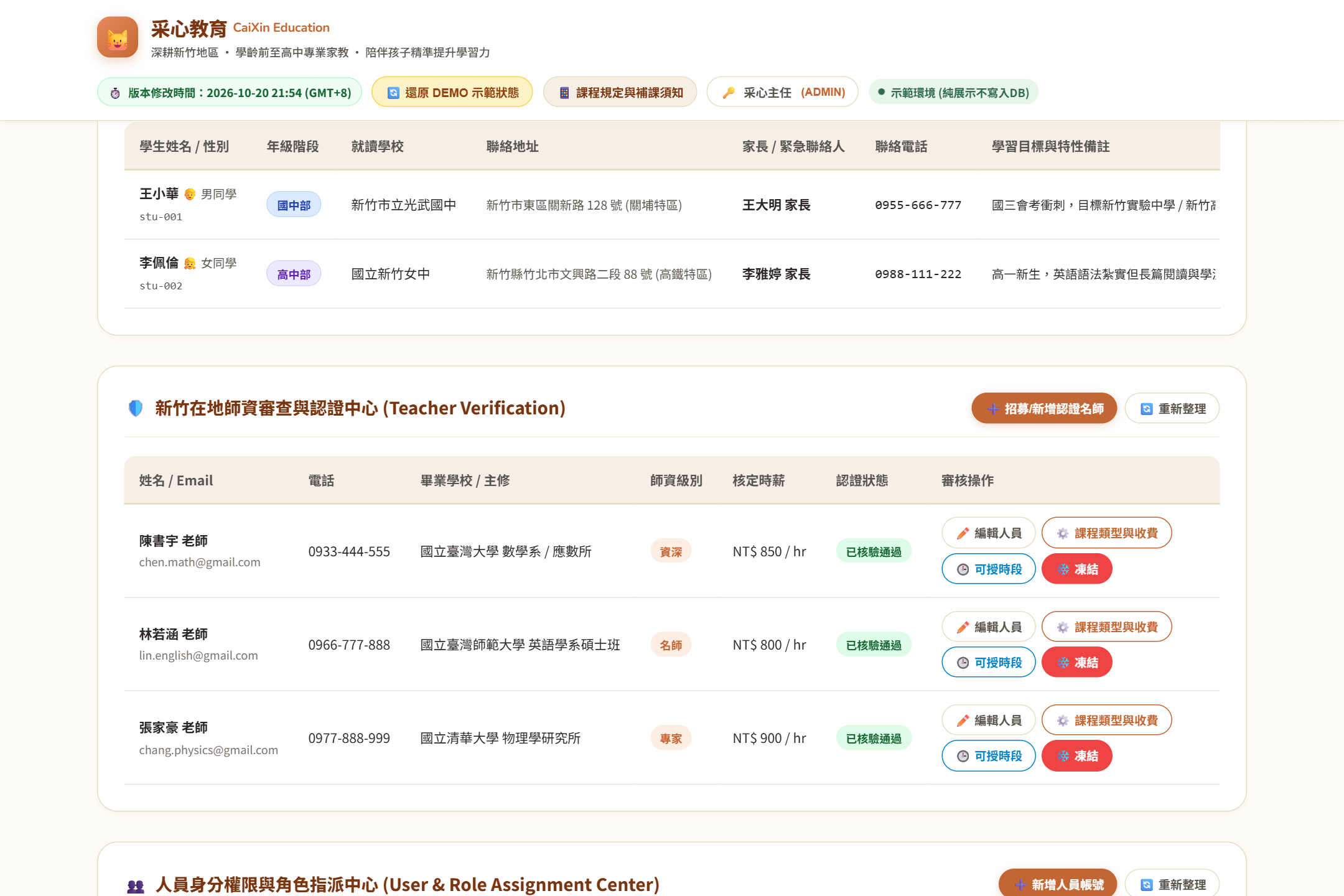Click the 專家 level tag for 張家豪
Screen dimensions: 1344x896
(x=671, y=738)
